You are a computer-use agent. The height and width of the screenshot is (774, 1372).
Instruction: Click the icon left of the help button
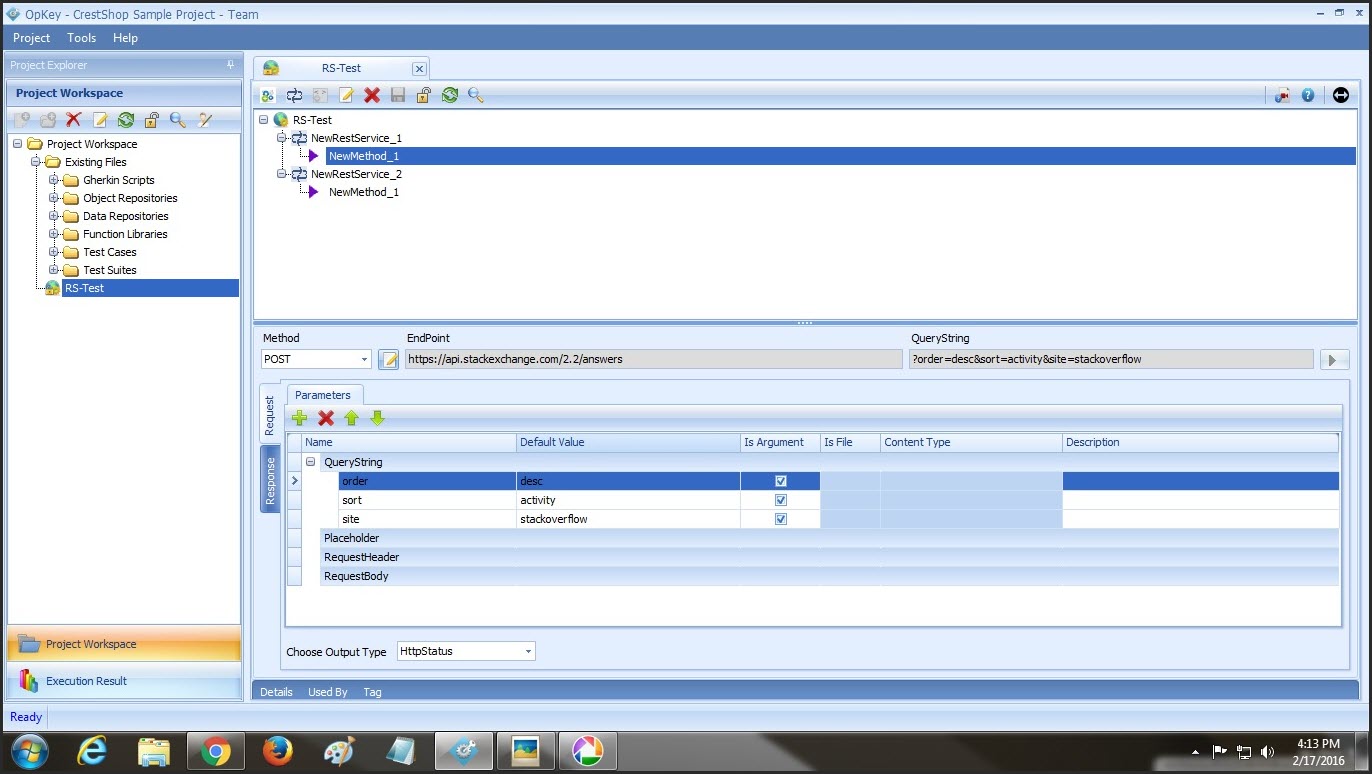[x=1282, y=95]
